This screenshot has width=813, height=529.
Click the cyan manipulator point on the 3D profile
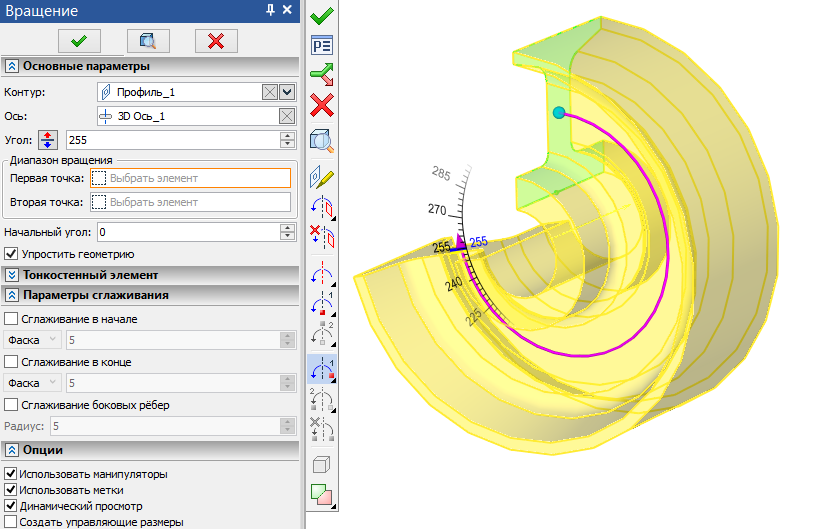[x=559, y=113]
